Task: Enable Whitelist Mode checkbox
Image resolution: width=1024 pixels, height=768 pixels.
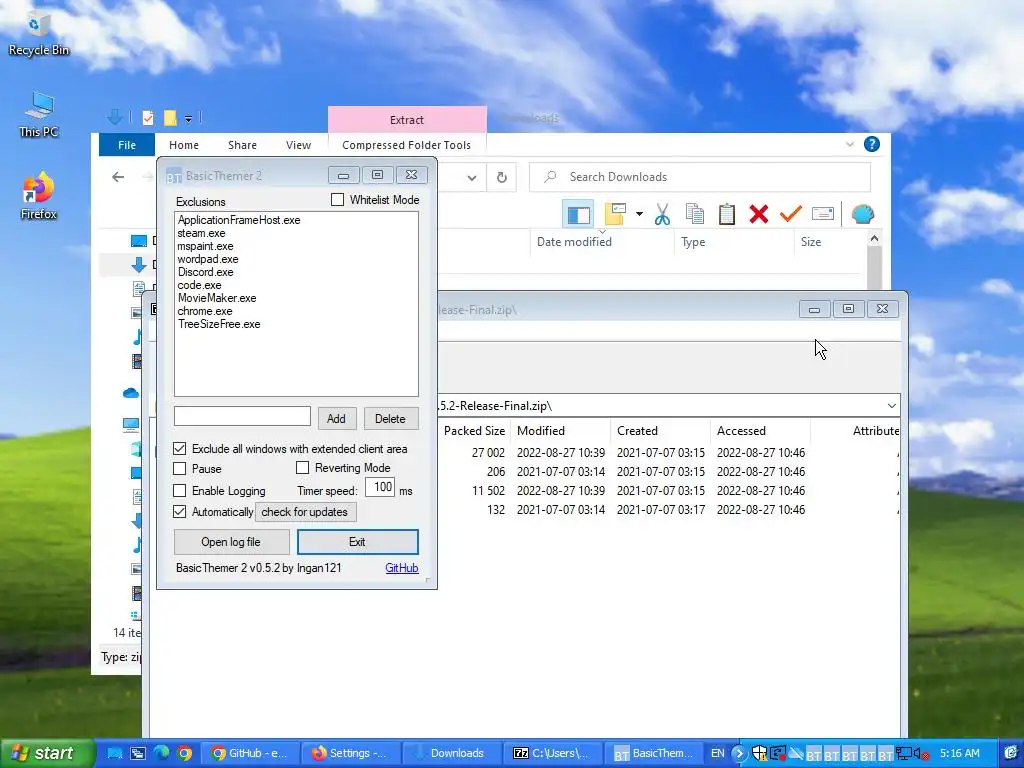Action: point(338,200)
